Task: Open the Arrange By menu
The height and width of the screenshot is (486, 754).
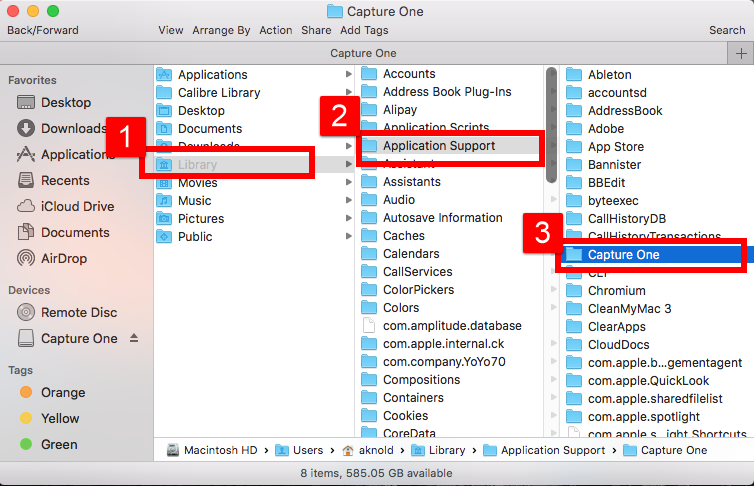Action: tap(221, 30)
